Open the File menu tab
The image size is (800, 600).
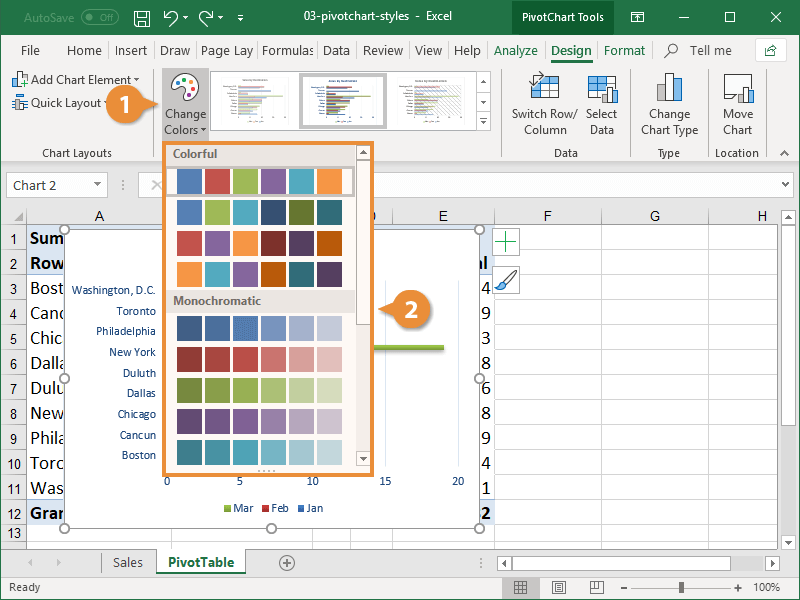coord(30,51)
